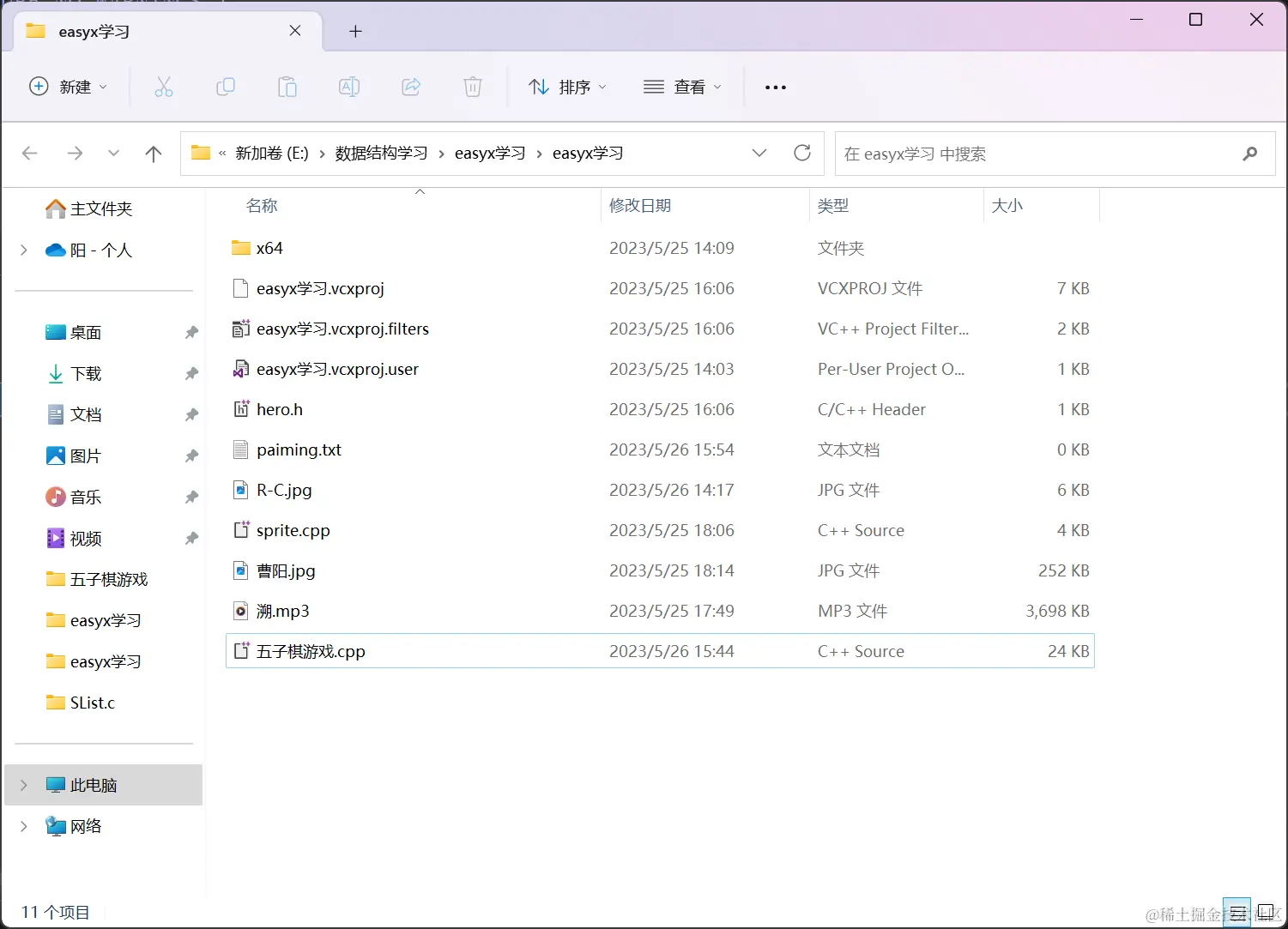This screenshot has width=1288, height=929.
Task: Sort by 类型 column header
Action: pos(833,206)
